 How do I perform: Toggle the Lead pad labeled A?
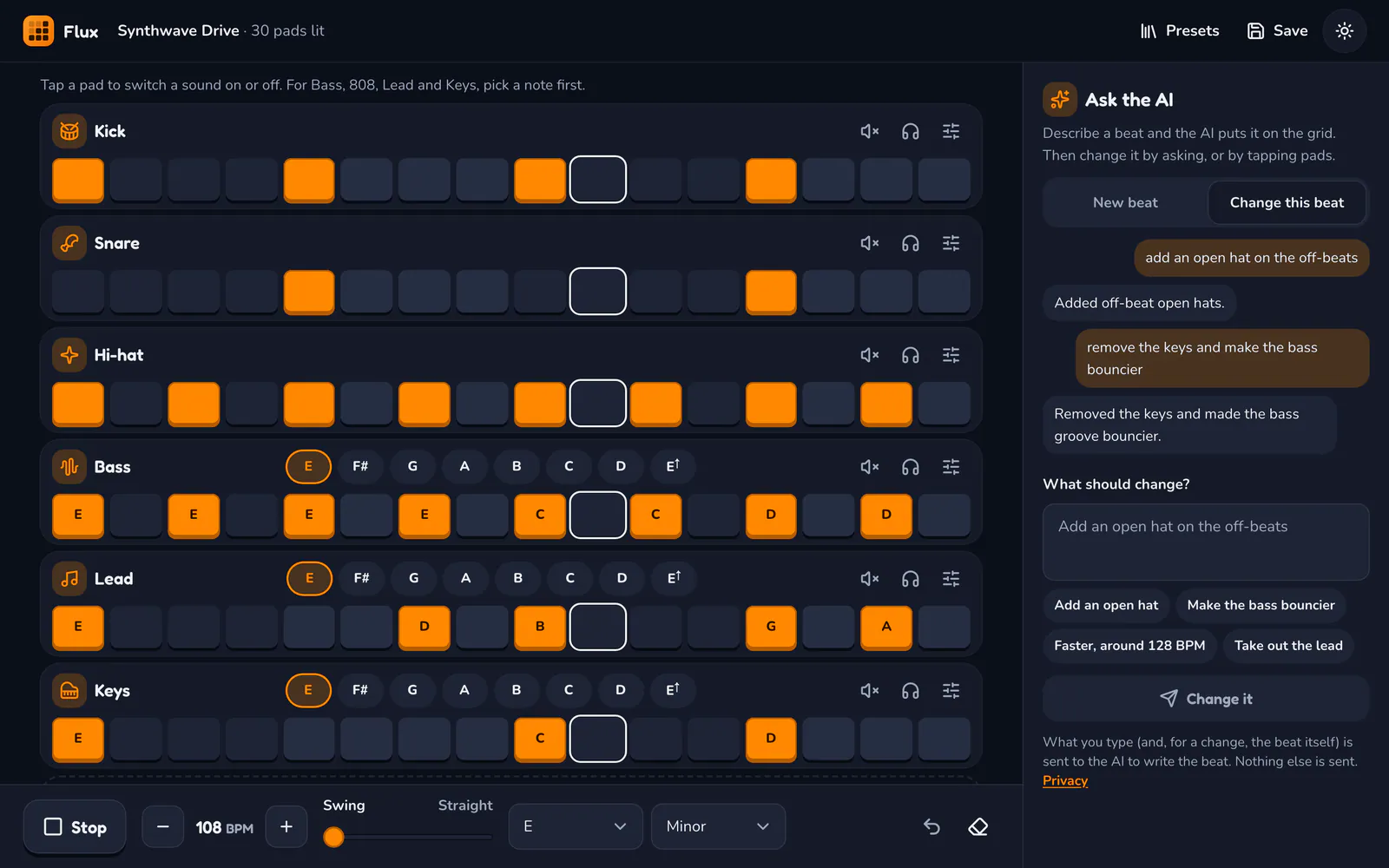(886, 627)
